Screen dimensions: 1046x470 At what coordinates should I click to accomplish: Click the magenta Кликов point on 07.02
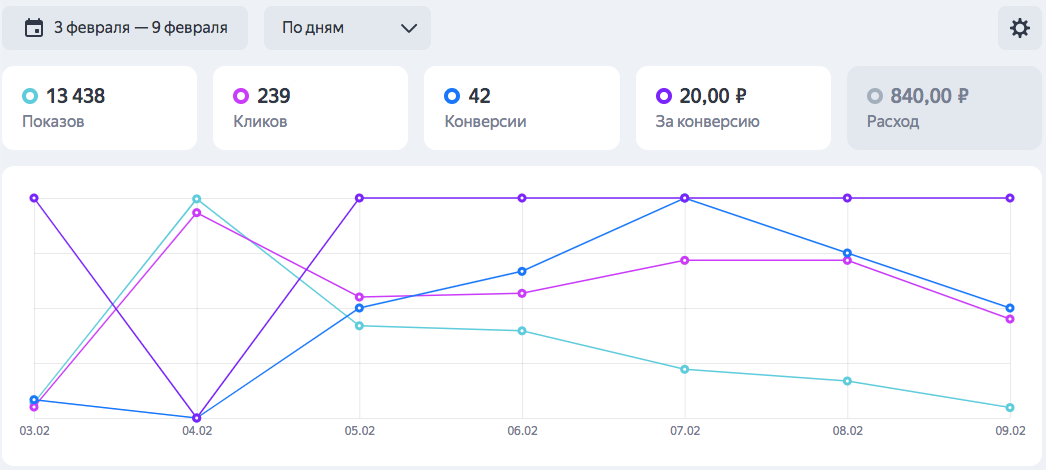[x=684, y=260]
